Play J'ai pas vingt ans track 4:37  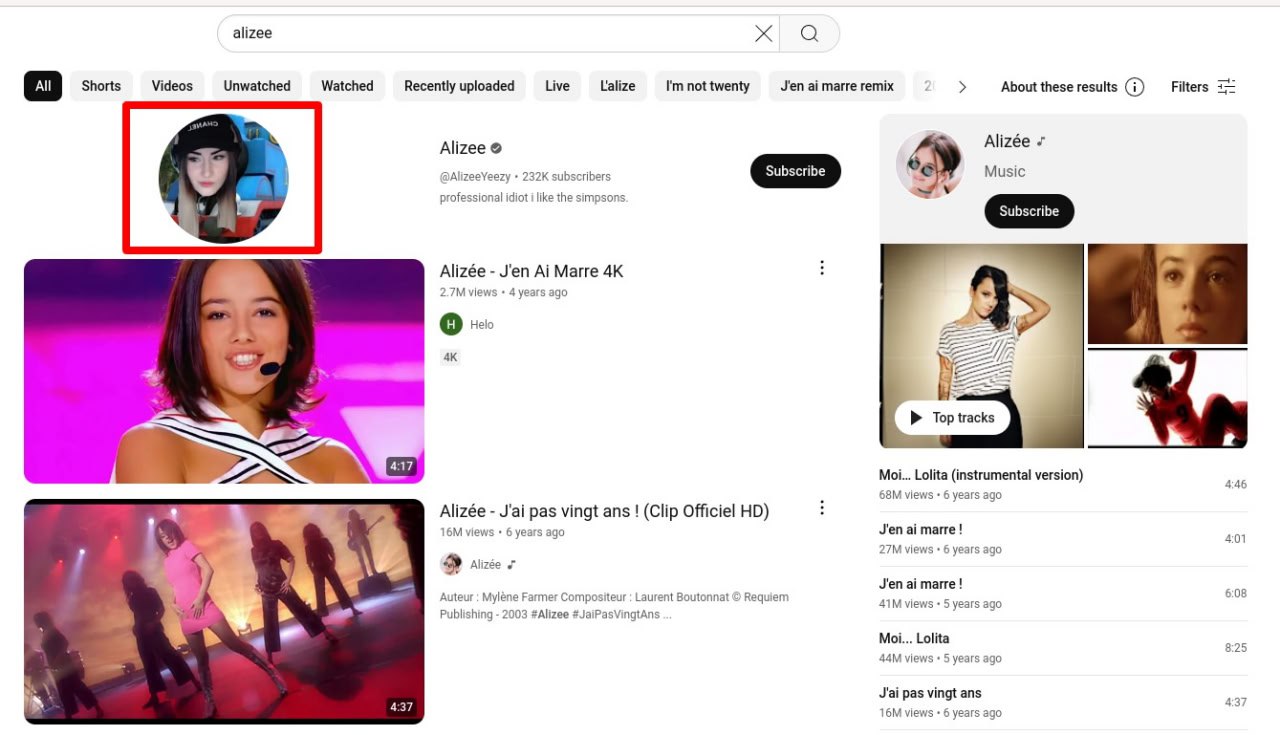click(1063, 702)
